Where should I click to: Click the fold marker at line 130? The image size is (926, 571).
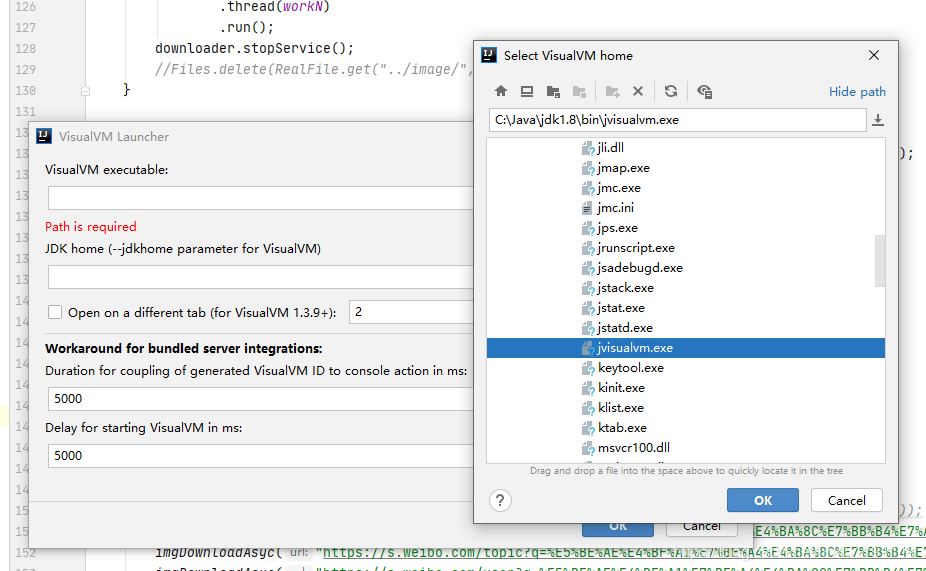pyautogui.click(x=86, y=91)
